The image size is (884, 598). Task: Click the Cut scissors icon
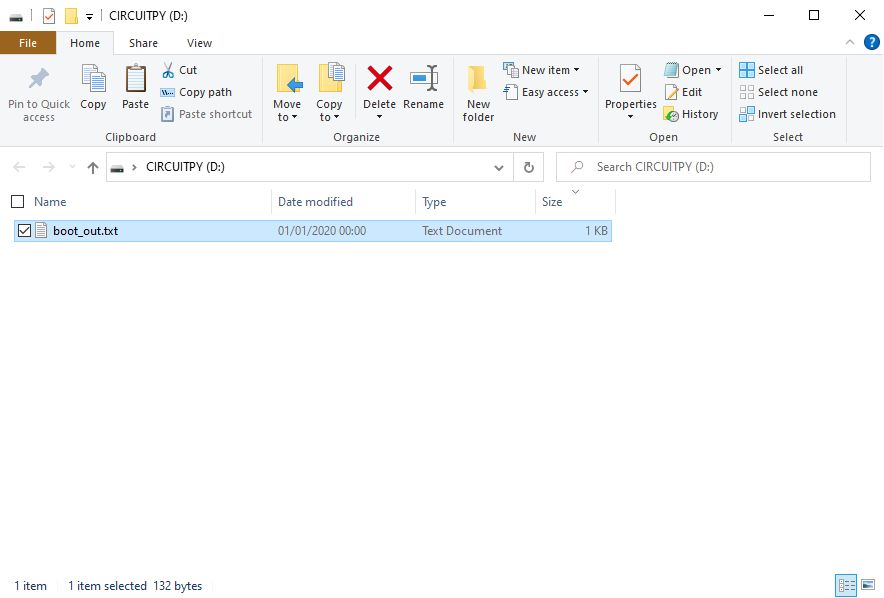168,70
